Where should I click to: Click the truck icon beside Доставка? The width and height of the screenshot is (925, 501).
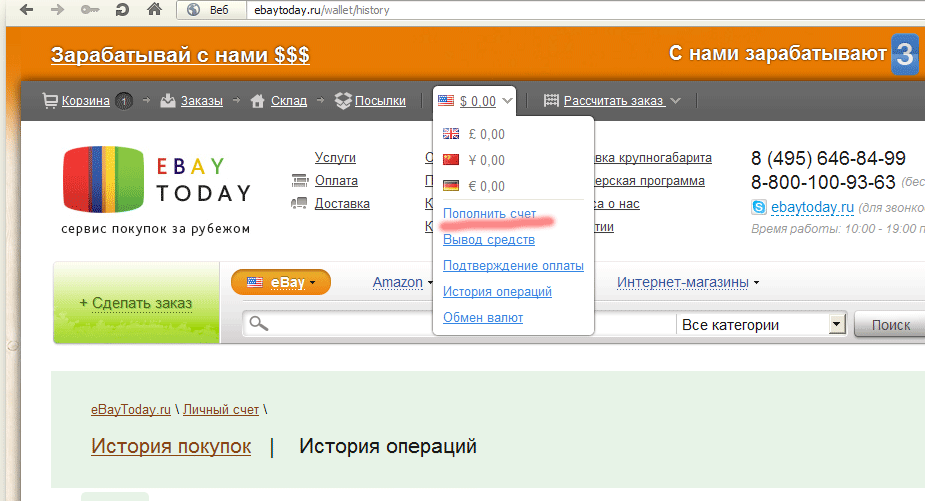(299, 203)
